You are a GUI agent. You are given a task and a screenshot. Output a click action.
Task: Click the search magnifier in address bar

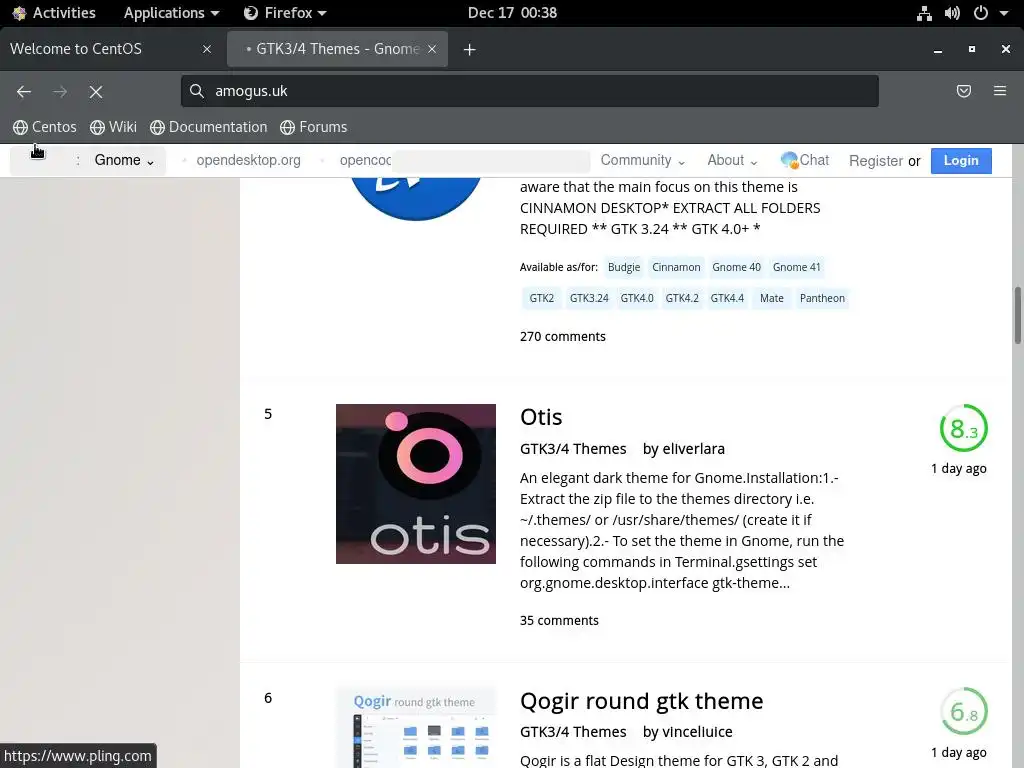click(x=197, y=91)
